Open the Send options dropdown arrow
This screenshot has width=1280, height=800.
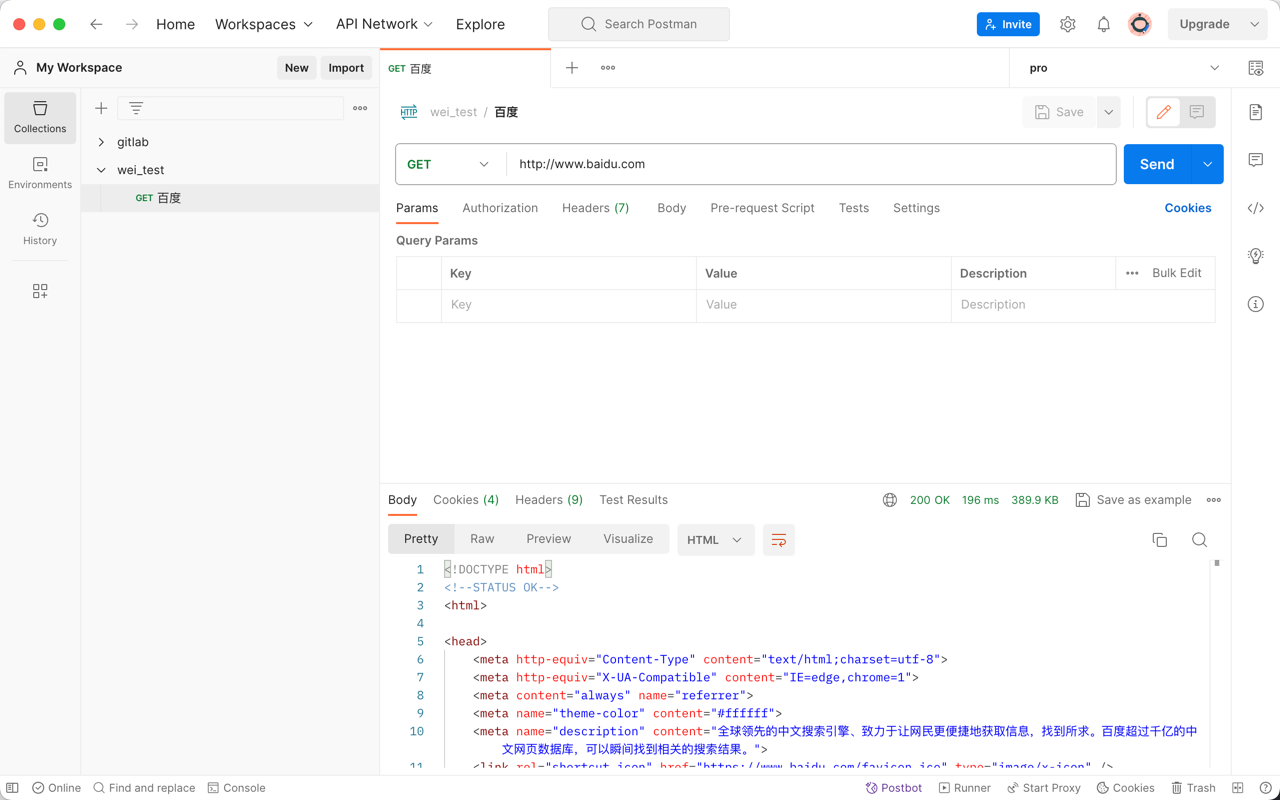1207,164
